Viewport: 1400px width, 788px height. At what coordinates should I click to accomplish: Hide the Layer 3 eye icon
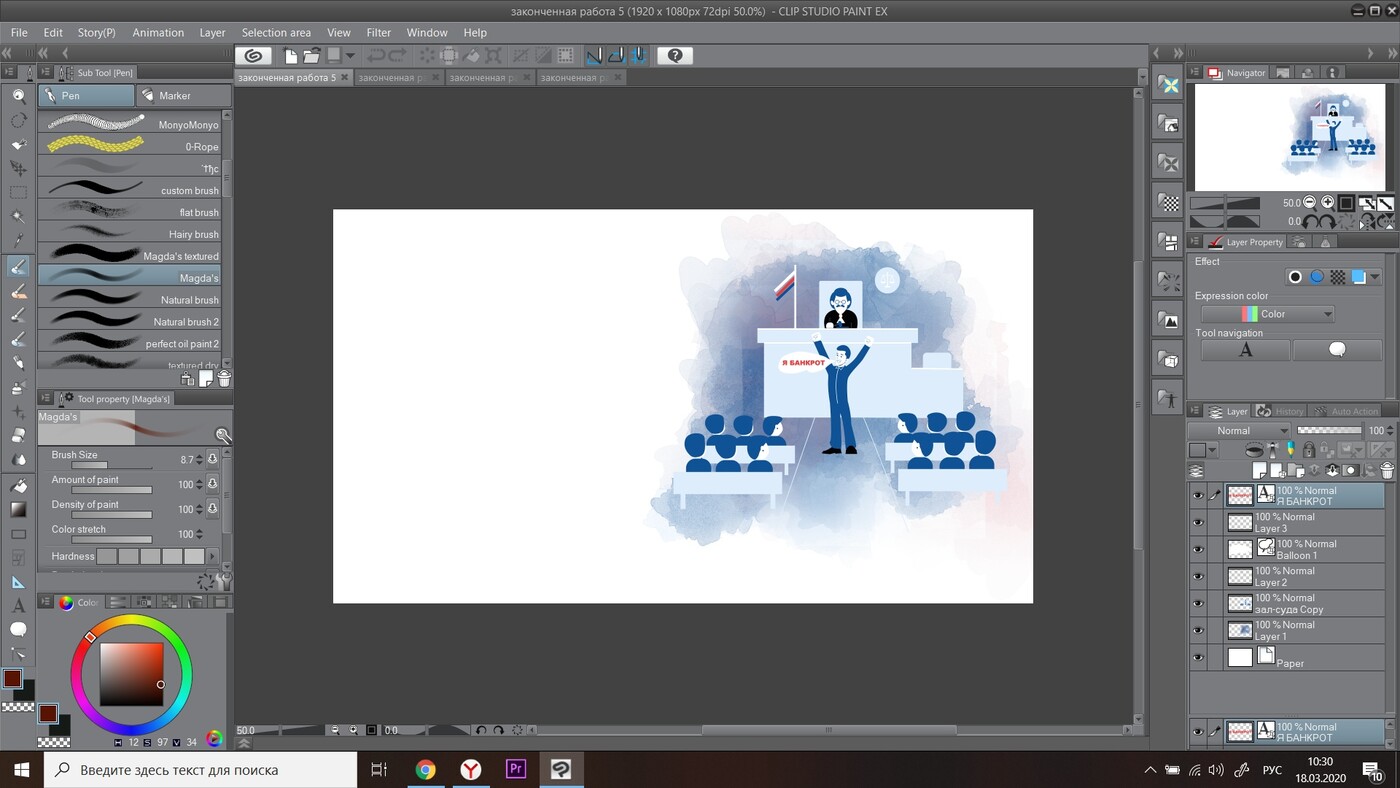pos(1198,522)
